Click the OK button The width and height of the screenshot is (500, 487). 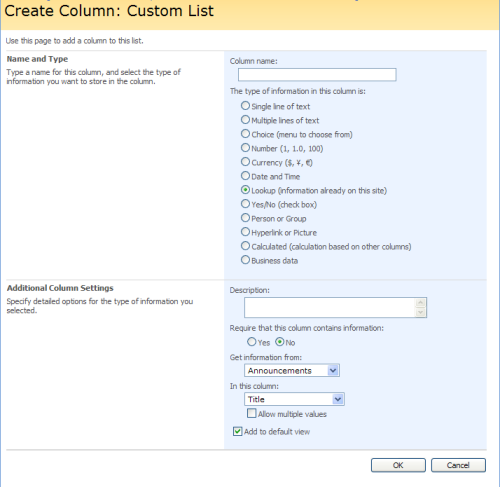click(x=398, y=465)
